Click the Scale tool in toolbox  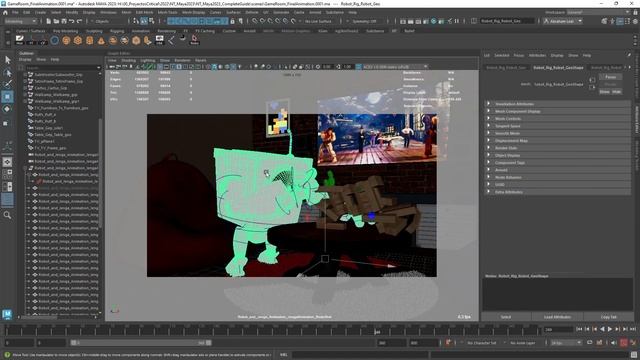(6, 123)
